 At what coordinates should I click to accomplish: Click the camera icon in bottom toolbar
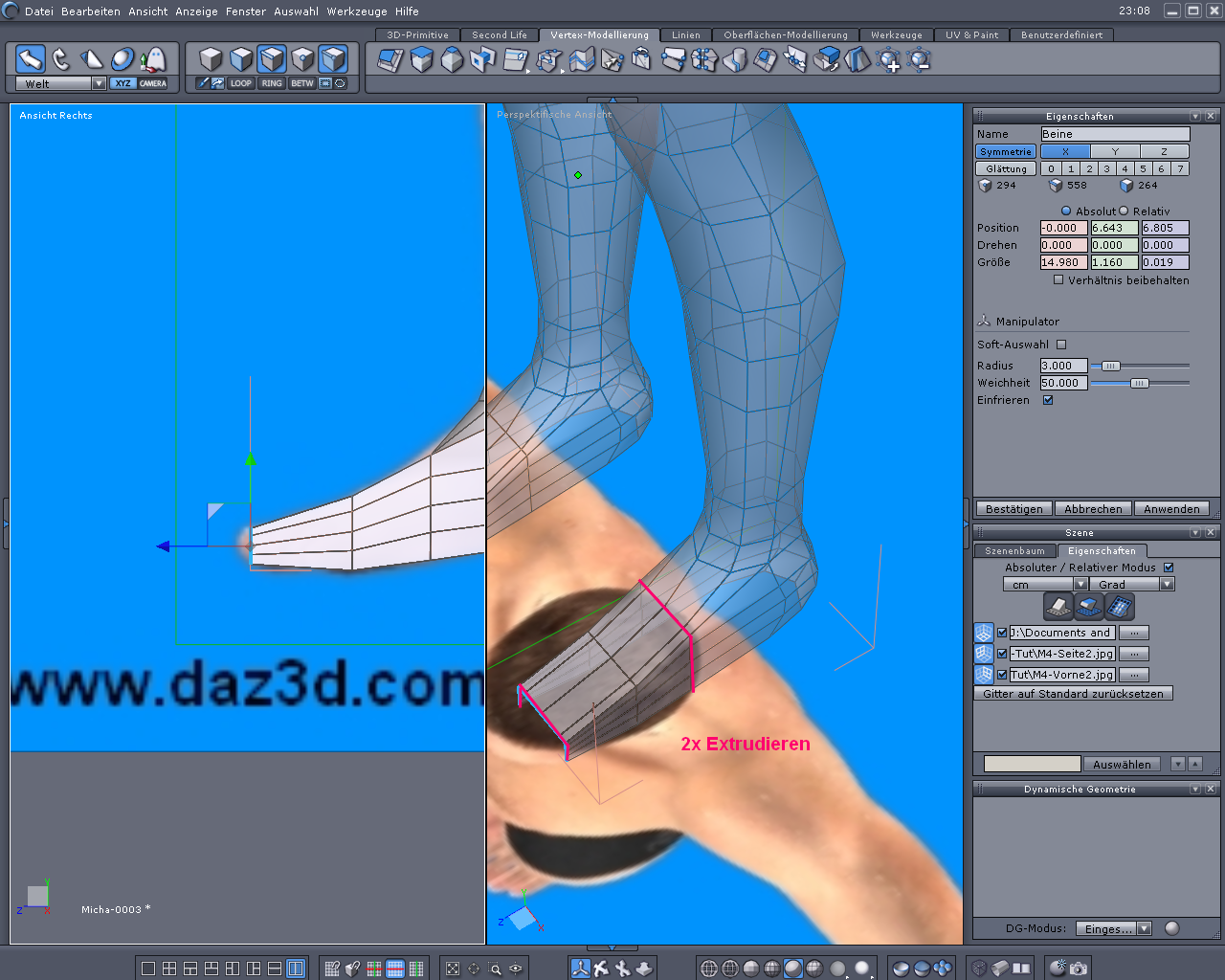pos(1079,969)
